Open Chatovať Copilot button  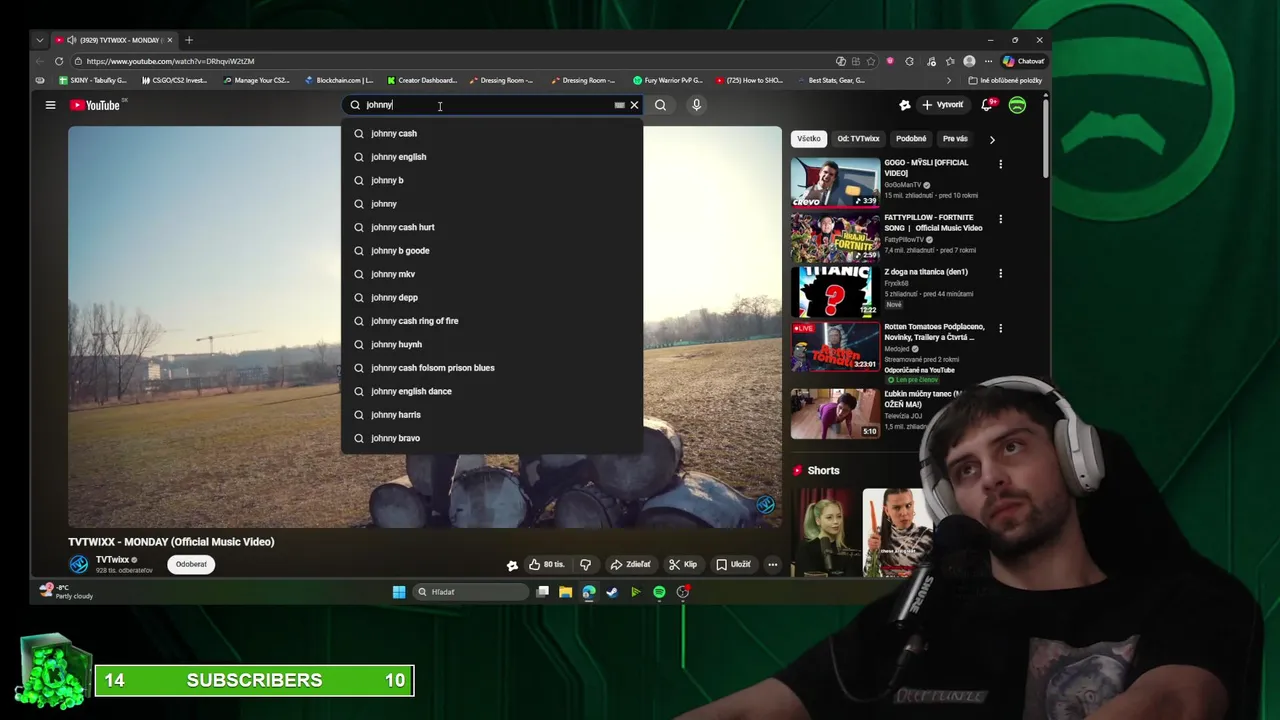(x=1024, y=61)
